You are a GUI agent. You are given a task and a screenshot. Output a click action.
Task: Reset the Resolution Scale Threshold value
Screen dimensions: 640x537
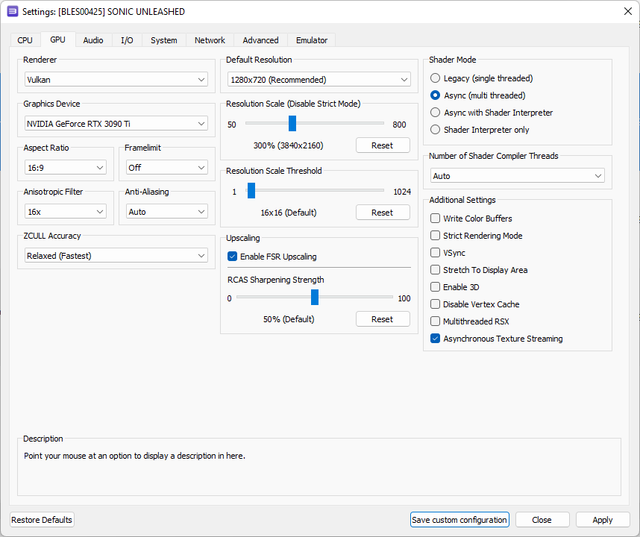tap(382, 213)
